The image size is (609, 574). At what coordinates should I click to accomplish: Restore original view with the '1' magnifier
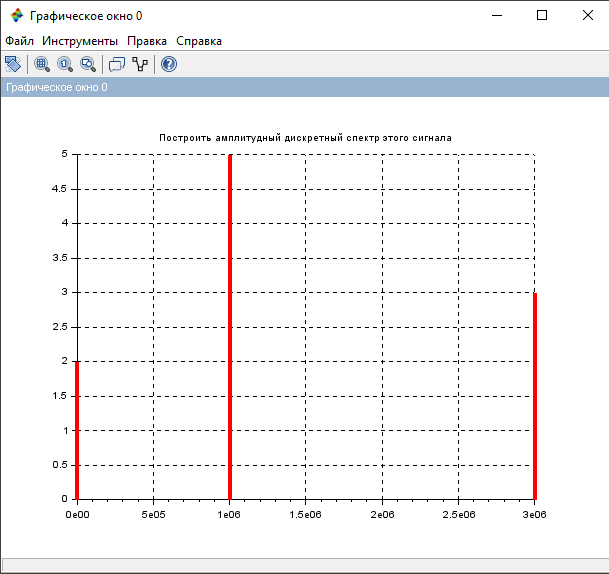[x=65, y=64]
